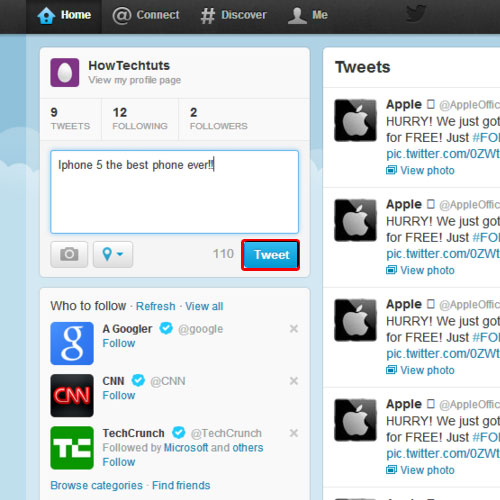
Task: Click View my profile page
Action: coord(134,80)
